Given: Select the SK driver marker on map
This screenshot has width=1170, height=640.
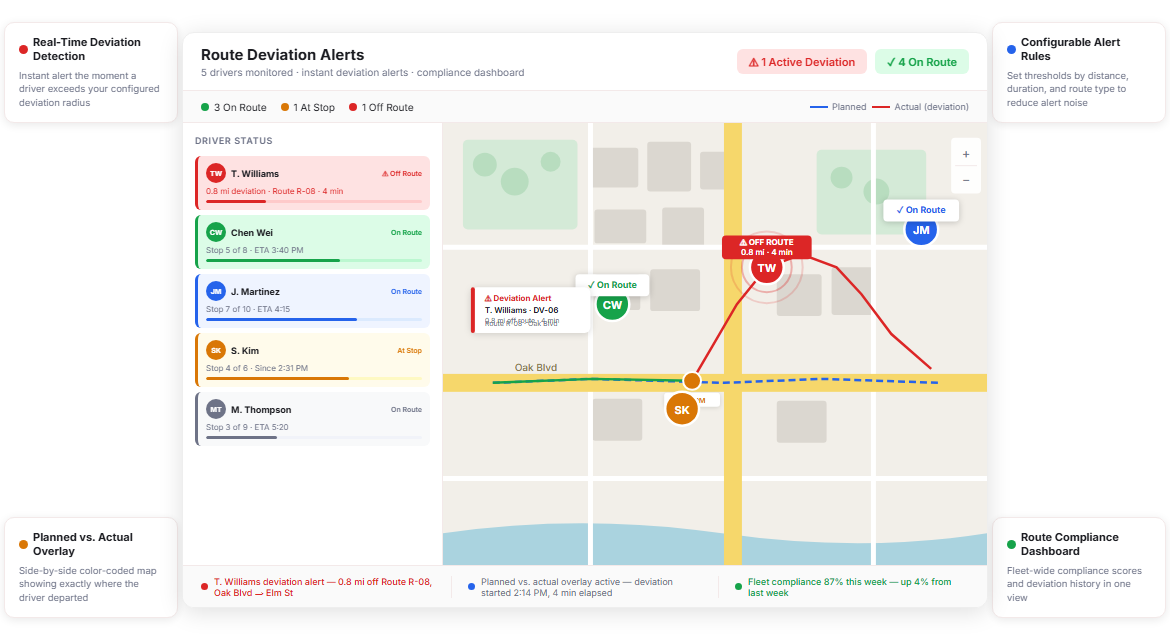Looking at the screenshot, I should click(681, 410).
